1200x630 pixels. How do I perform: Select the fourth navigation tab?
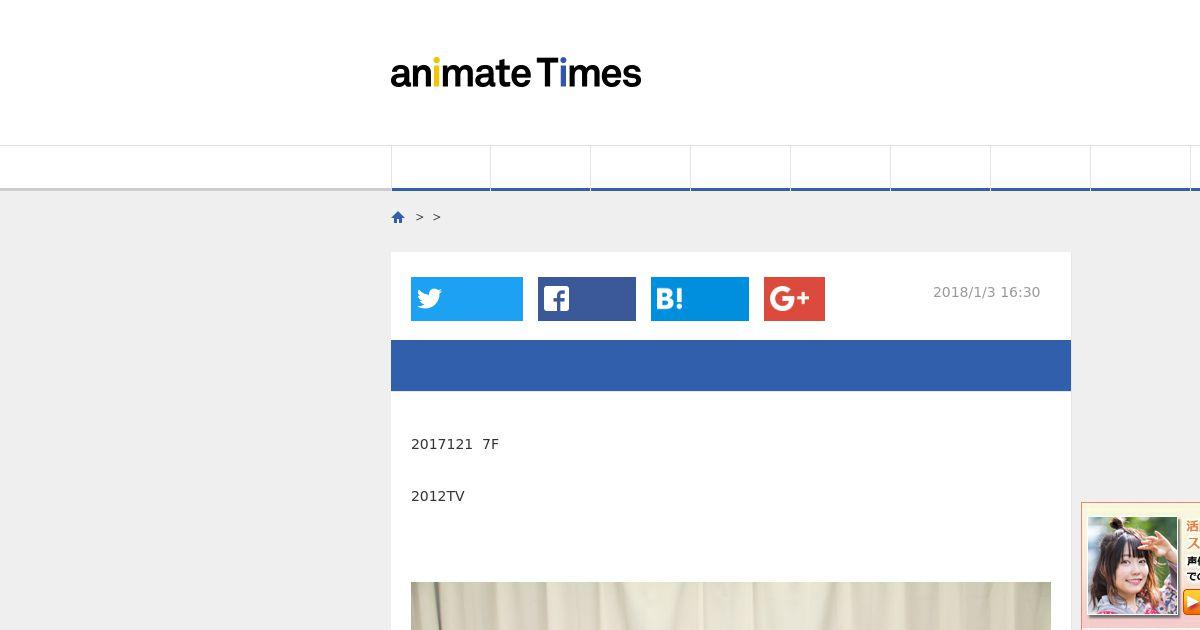tap(741, 168)
